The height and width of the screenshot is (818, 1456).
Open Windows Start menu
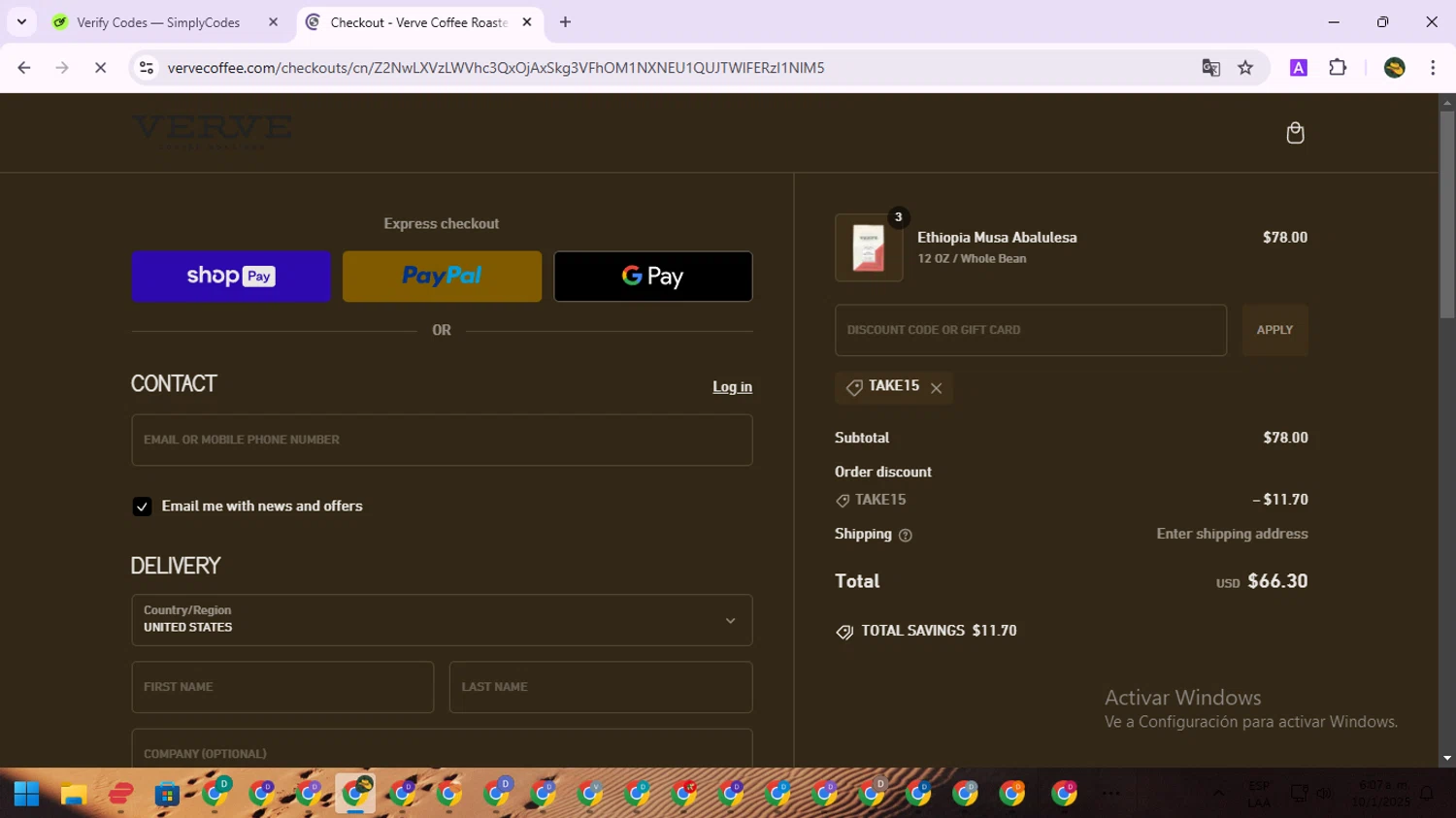(x=27, y=794)
